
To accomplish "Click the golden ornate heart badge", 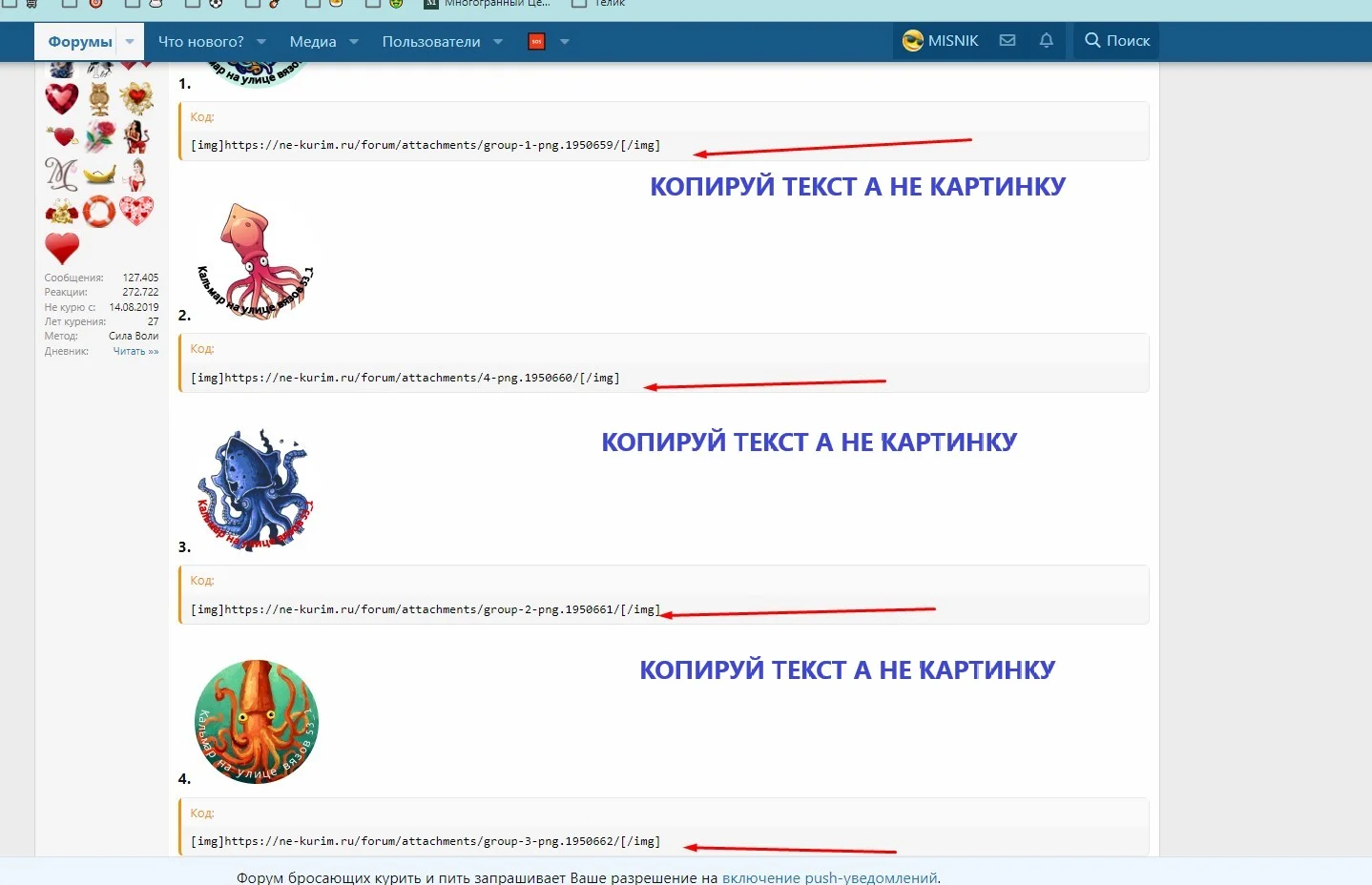I will [x=136, y=98].
